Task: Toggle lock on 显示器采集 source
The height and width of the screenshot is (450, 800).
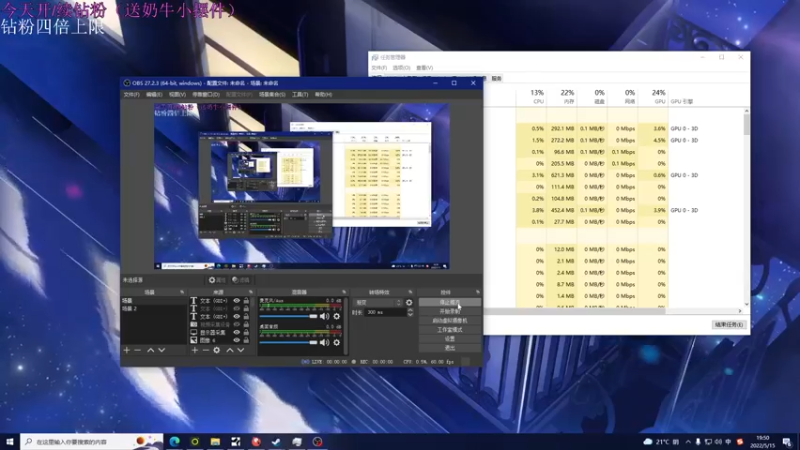Action: [246, 332]
